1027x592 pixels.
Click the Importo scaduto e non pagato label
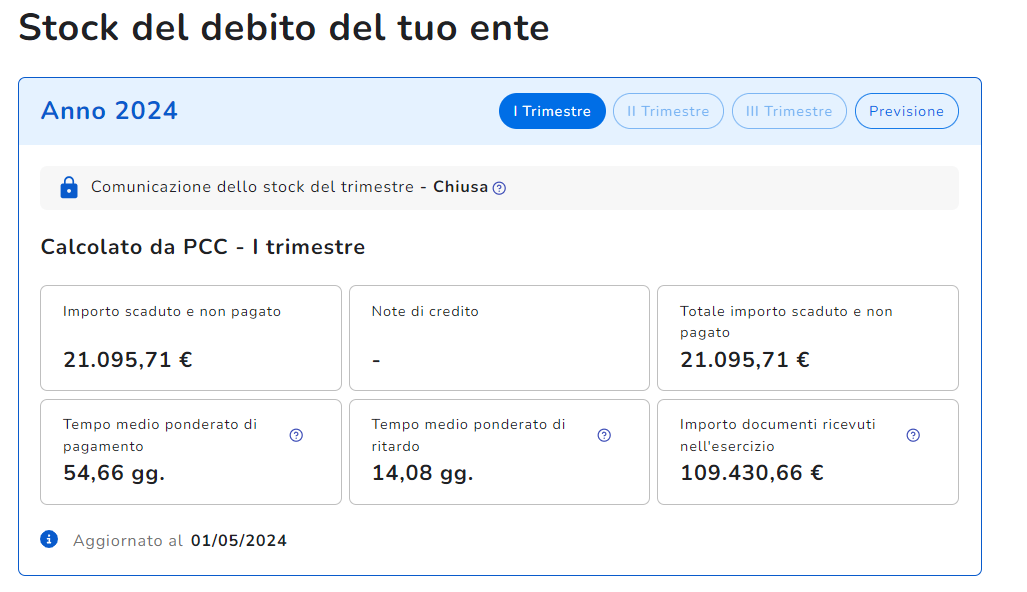(x=172, y=311)
